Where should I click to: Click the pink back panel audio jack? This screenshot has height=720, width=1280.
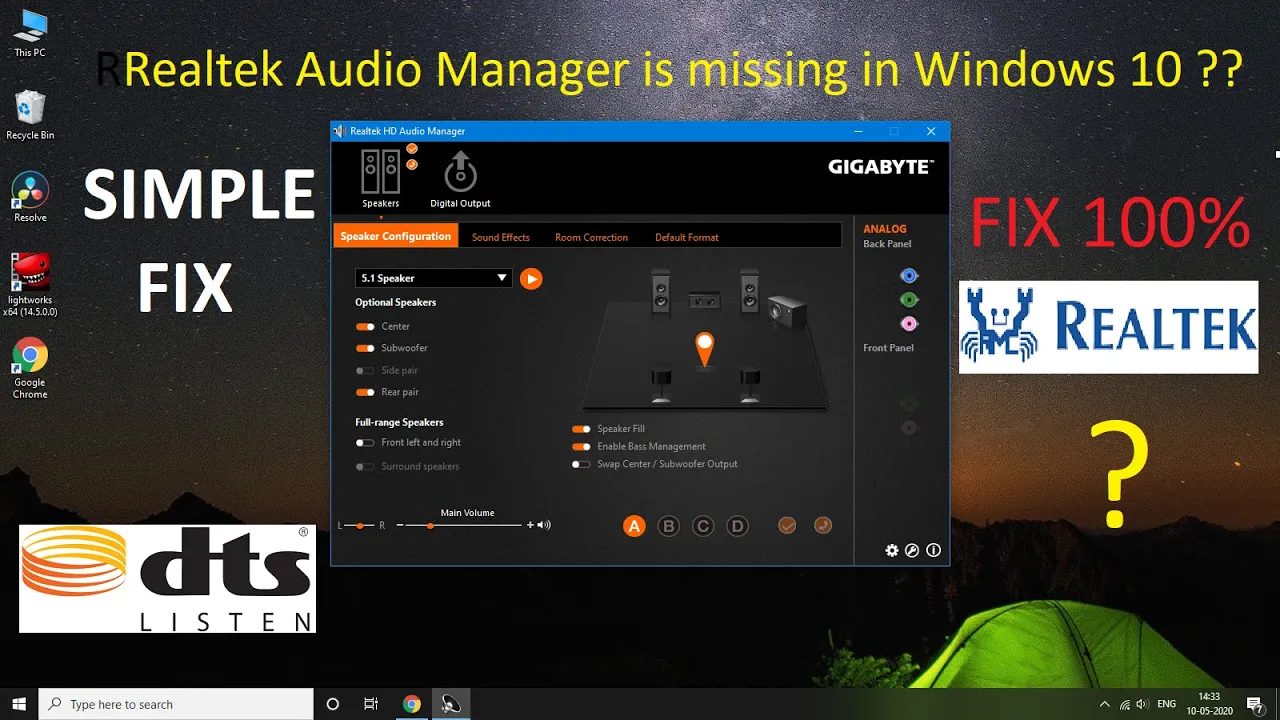coord(909,324)
